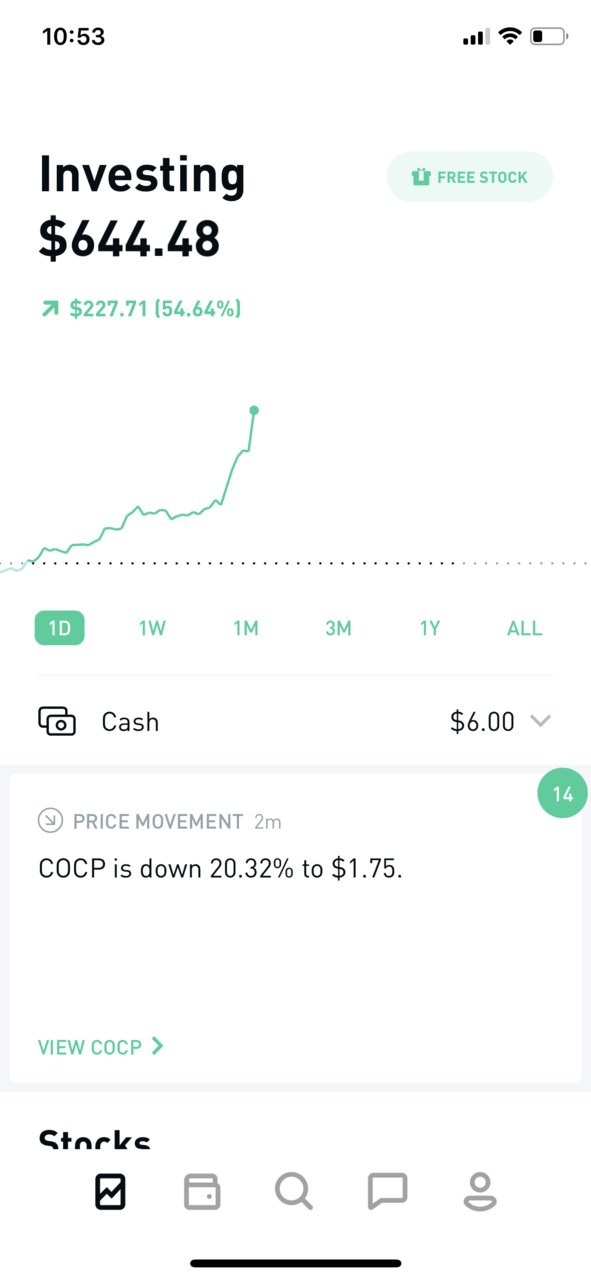Claim the FREE STOCK button
The height and width of the screenshot is (1280, 591).
pyautogui.click(x=470, y=177)
